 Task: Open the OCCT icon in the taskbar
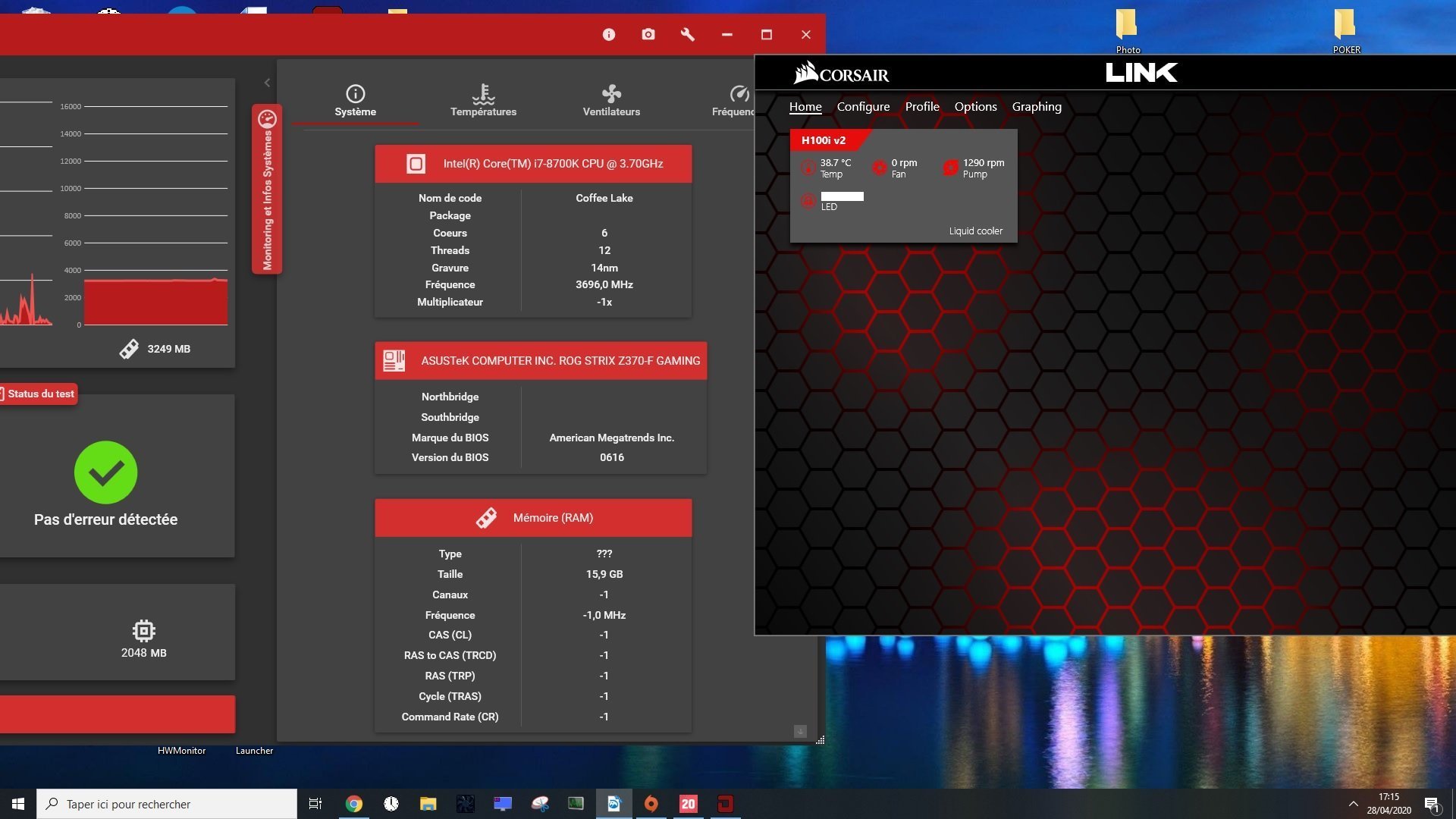[x=726, y=804]
